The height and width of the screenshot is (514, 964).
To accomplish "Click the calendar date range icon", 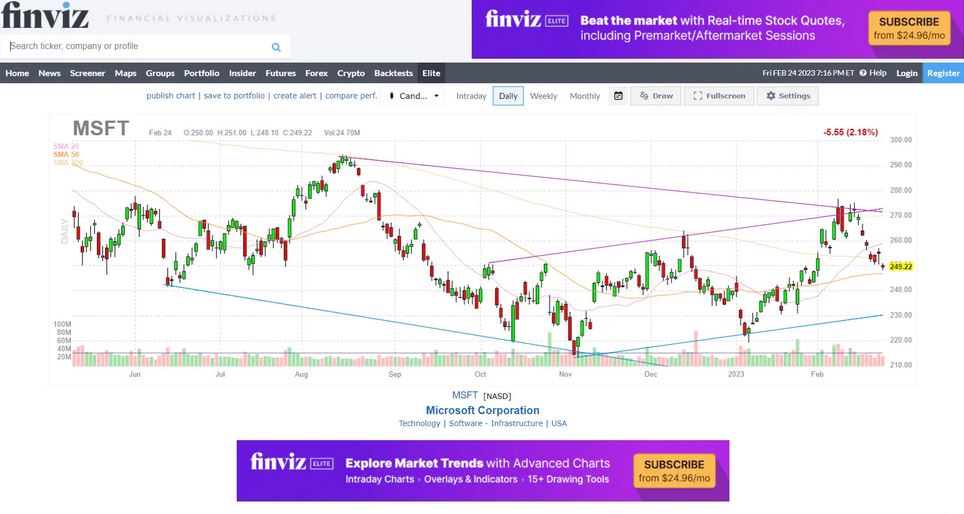I will (x=618, y=96).
